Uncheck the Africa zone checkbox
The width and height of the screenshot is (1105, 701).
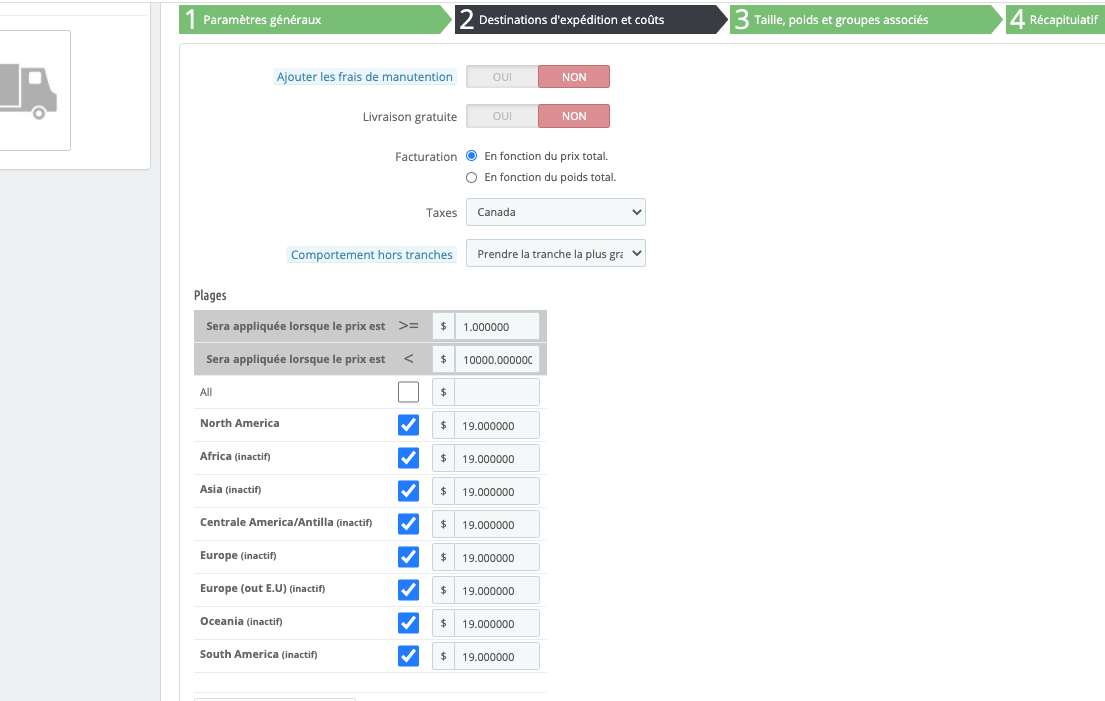tap(408, 458)
